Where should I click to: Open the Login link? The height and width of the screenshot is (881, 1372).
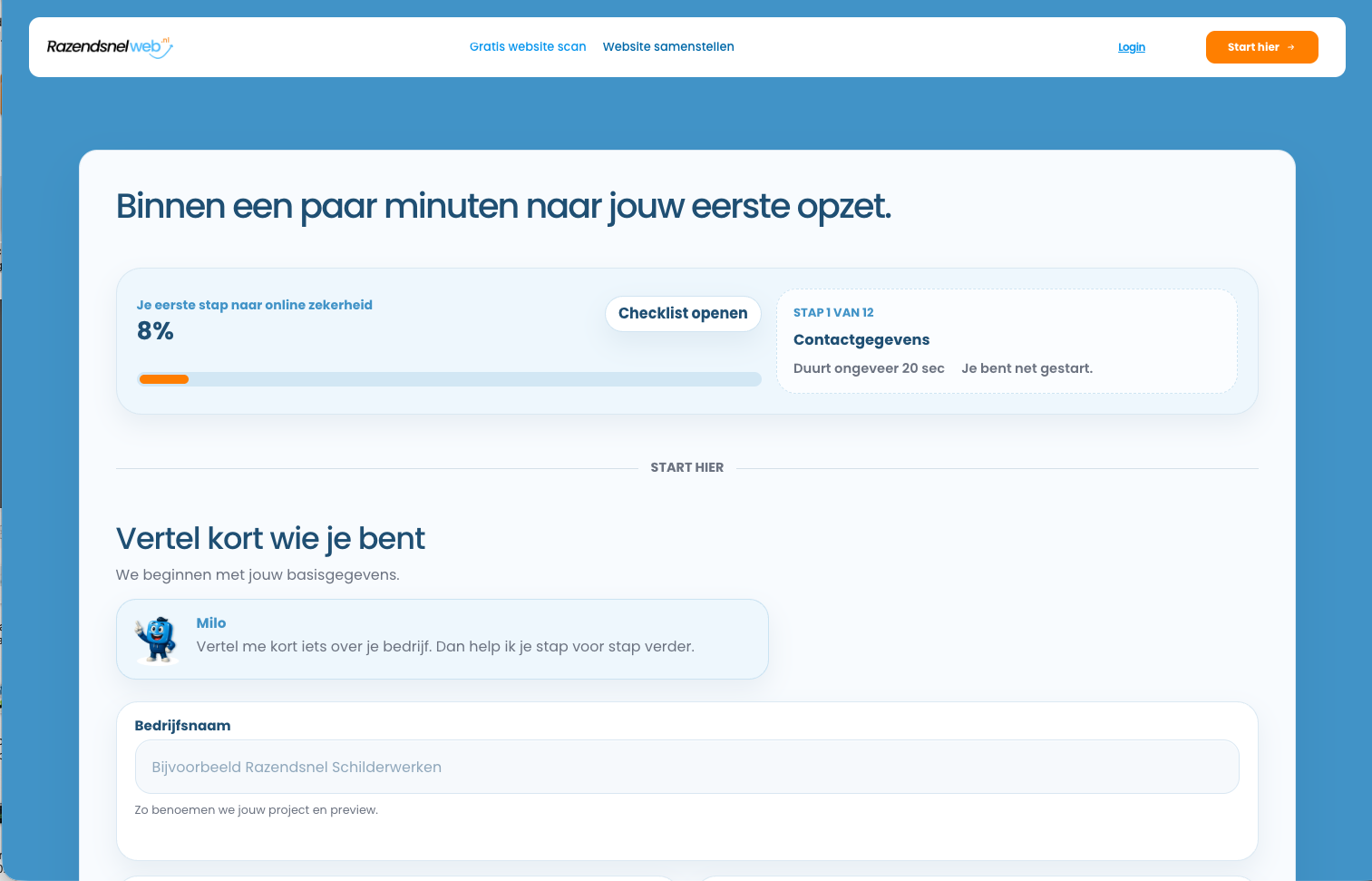[x=1131, y=47]
